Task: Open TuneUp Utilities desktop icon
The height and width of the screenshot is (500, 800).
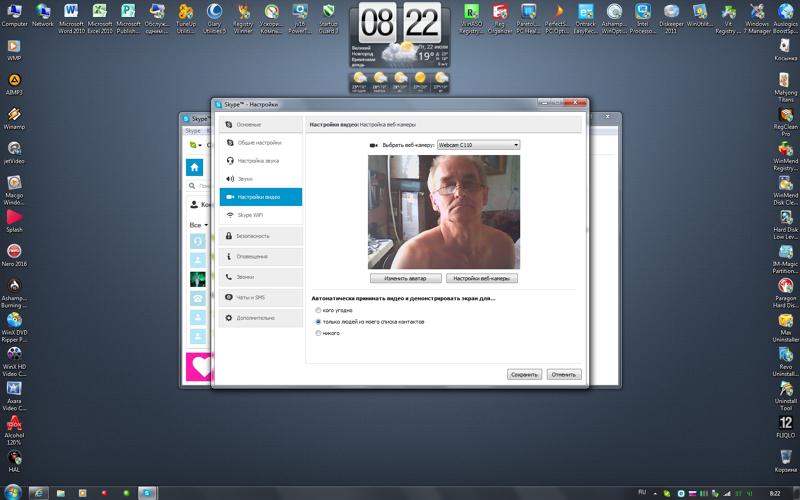Action: (x=186, y=18)
